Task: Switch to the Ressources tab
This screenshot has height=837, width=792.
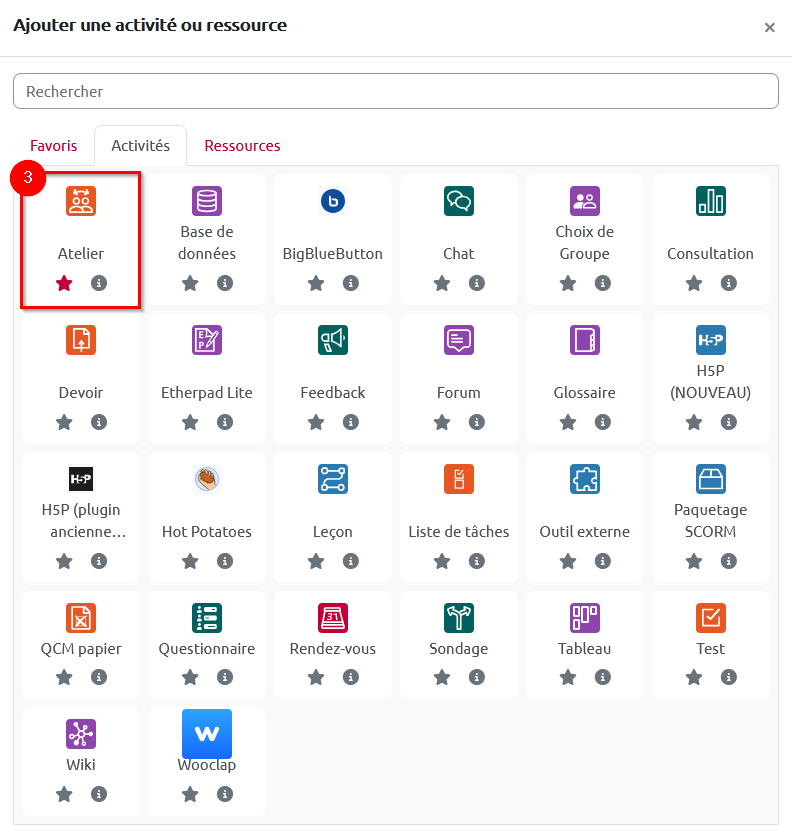Action: tap(242, 146)
